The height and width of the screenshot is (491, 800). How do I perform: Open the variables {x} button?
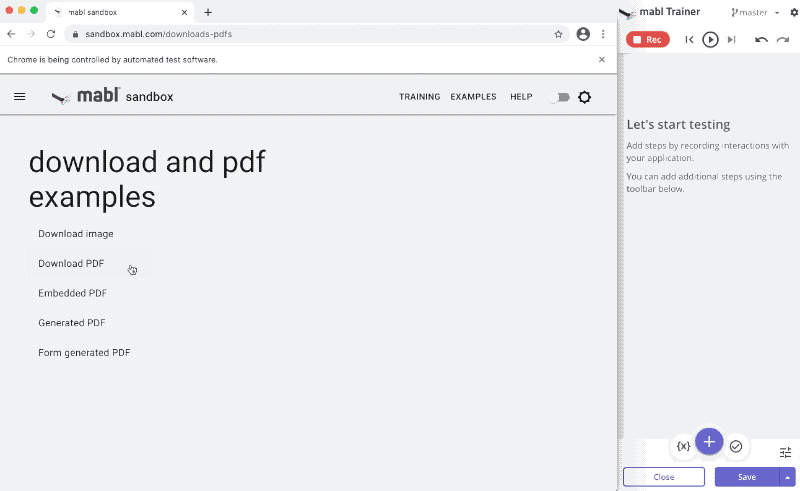pyautogui.click(x=683, y=446)
